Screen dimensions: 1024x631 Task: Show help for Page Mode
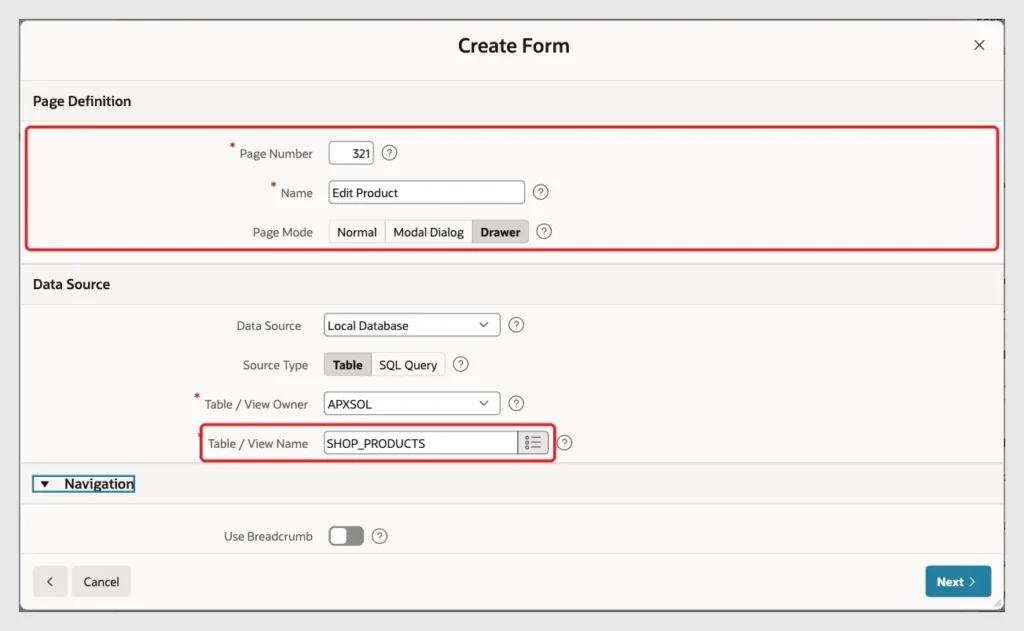543,231
